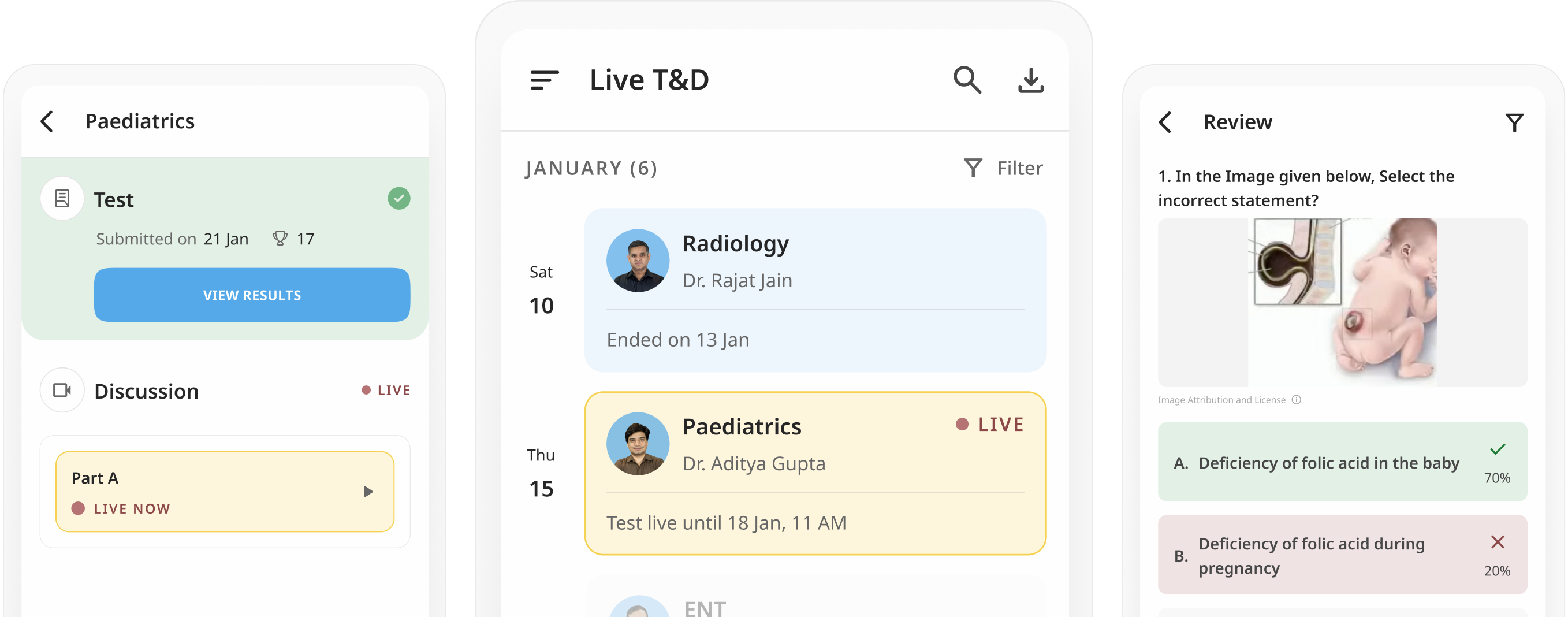Enlarge the baby anatomy question image
The image size is (1568, 617).
[x=1342, y=303]
